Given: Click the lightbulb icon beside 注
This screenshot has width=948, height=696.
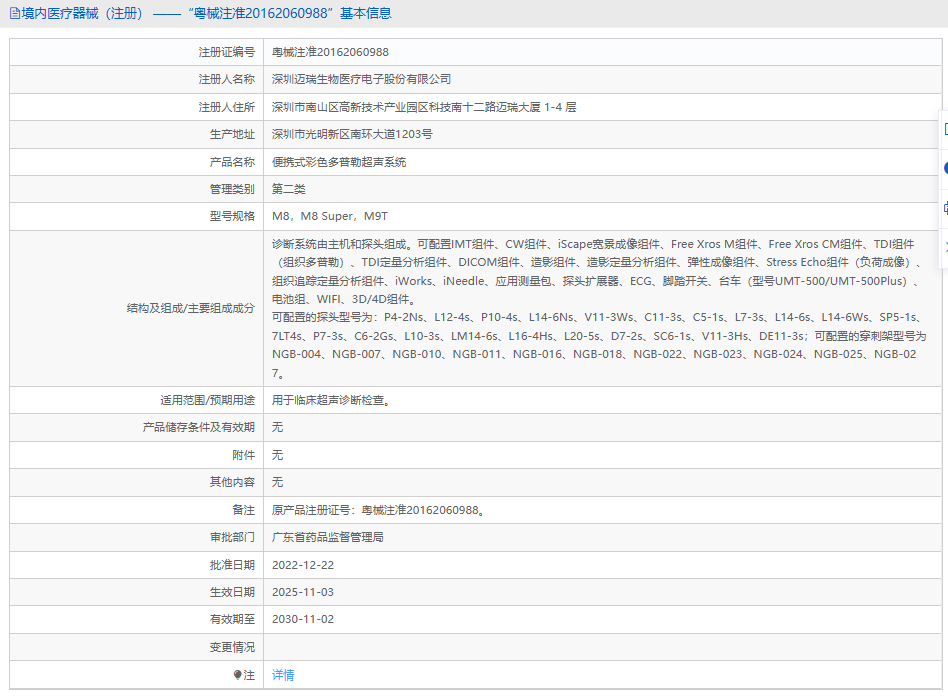Looking at the screenshot, I should pos(237,675).
